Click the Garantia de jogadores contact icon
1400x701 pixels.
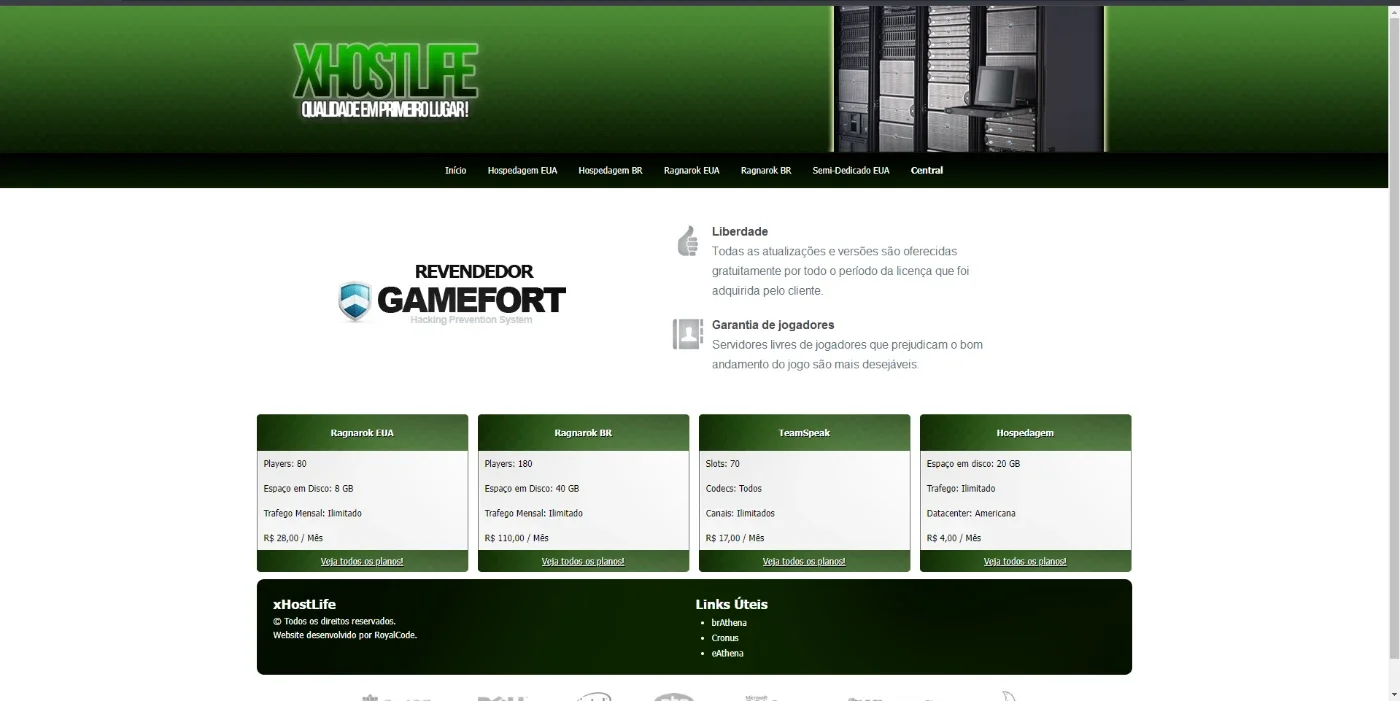pyautogui.click(x=687, y=334)
